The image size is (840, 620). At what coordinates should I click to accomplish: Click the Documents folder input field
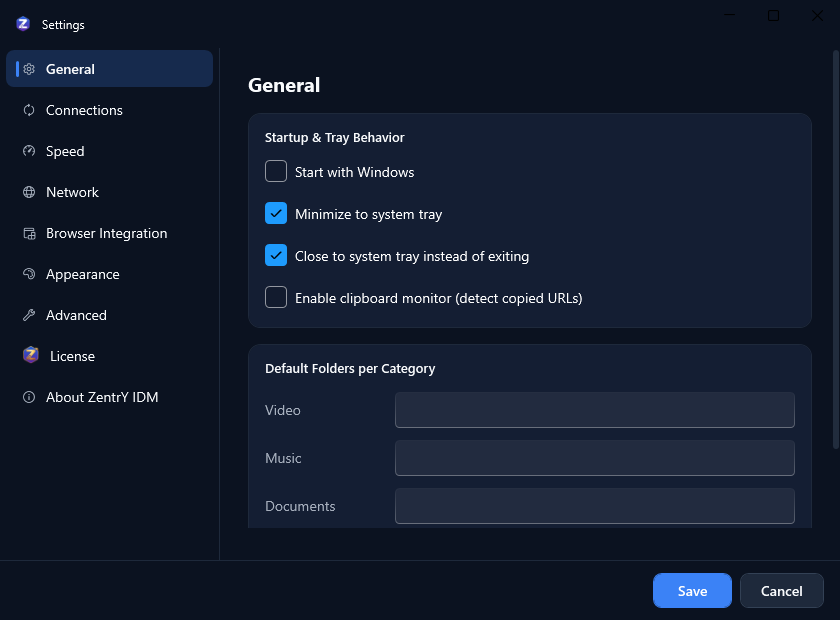[x=595, y=506]
